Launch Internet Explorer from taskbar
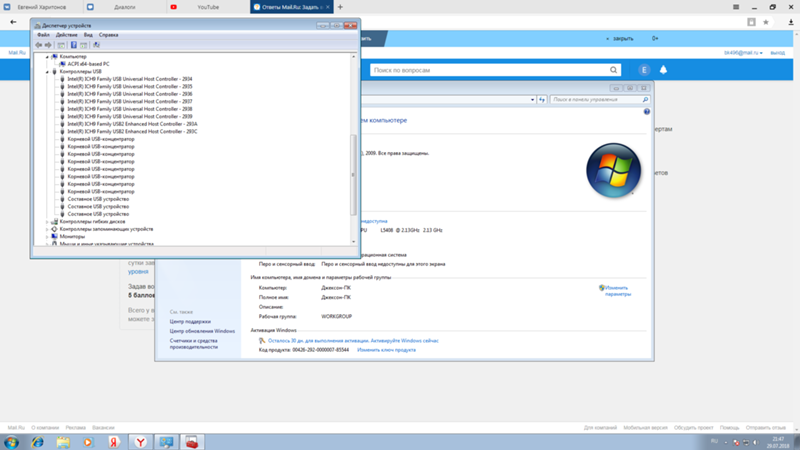Screen dimensions: 800x450 pos(38,442)
